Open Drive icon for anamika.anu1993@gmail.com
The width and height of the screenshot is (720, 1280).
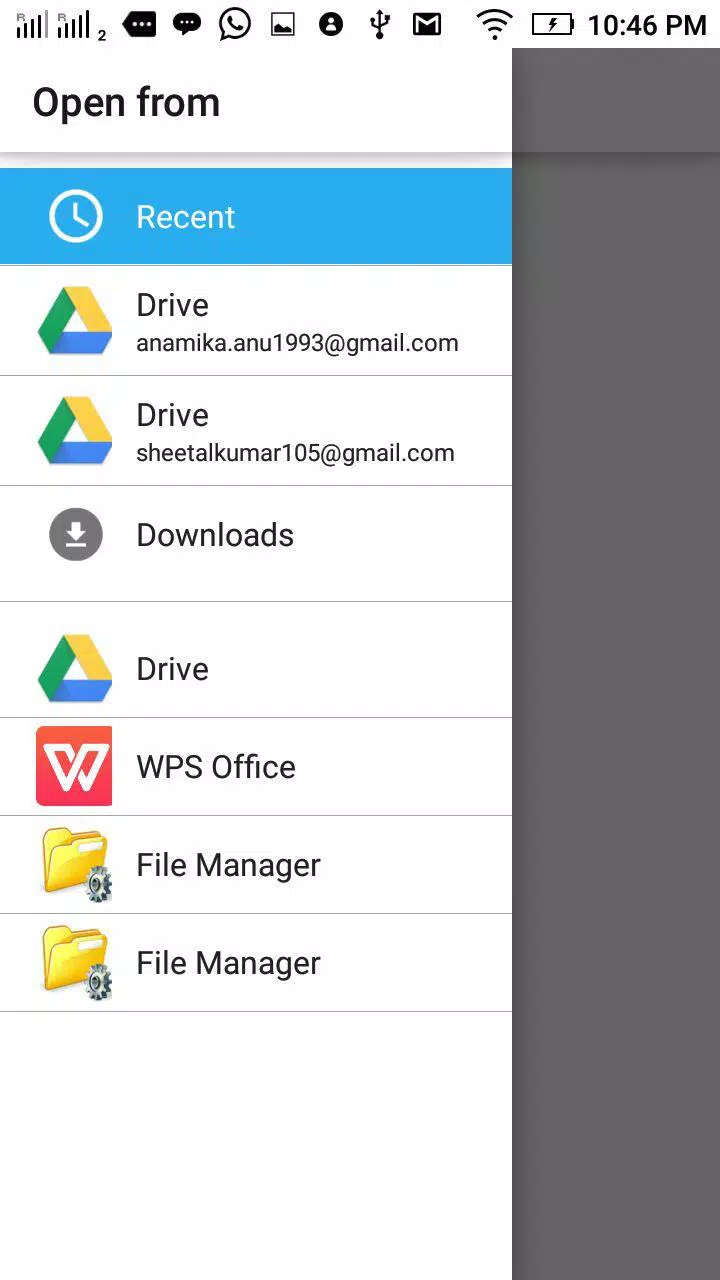[x=75, y=321]
